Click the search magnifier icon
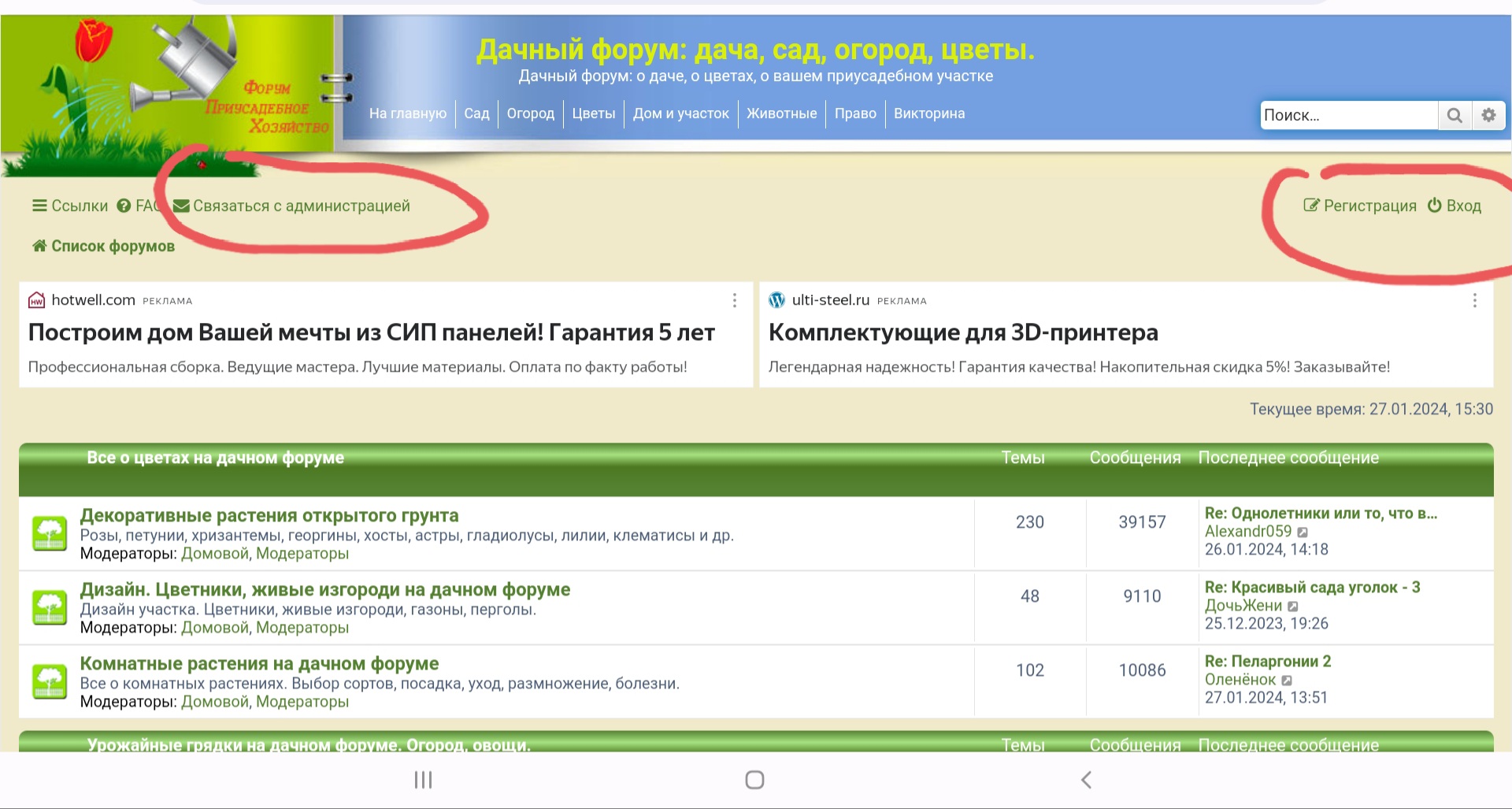 pos(1455,115)
